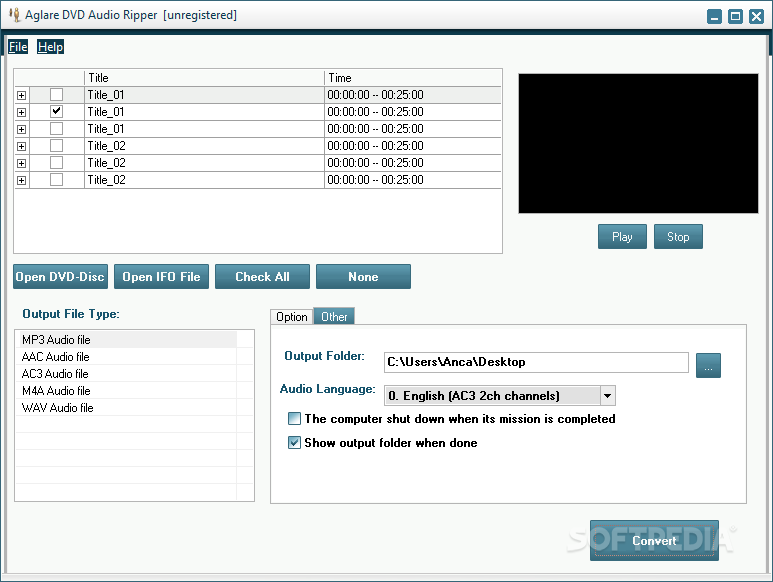773x582 pixels.
Task: Enable computer shut down when mission completed
Action: [x=294, y=419]
